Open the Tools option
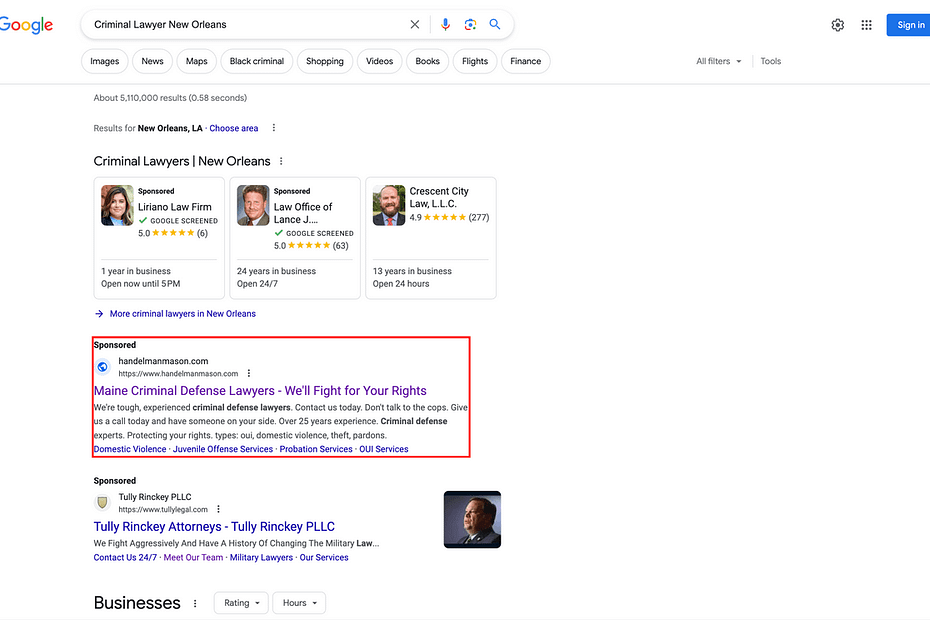Screen dimensions: 930x620 click(x=770, y=61)
